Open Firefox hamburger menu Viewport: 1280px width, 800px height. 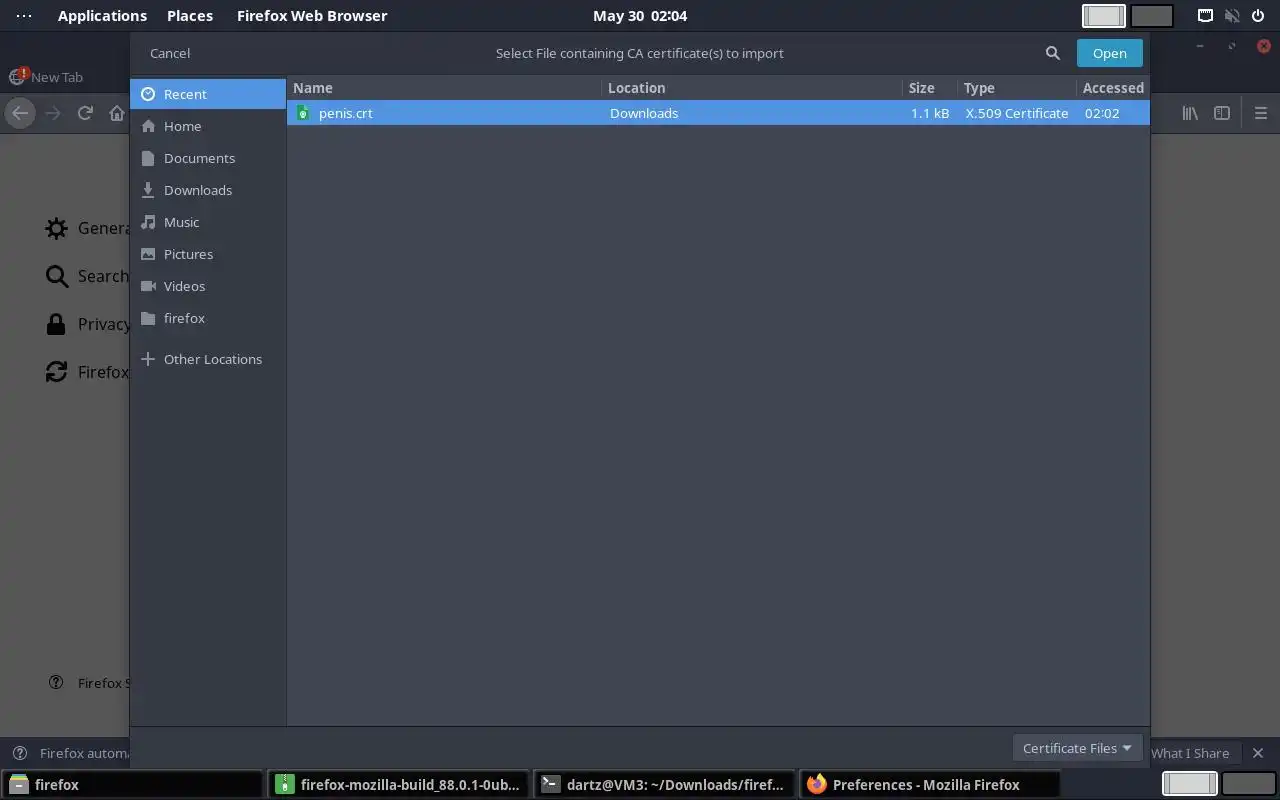coord(1260,113)
